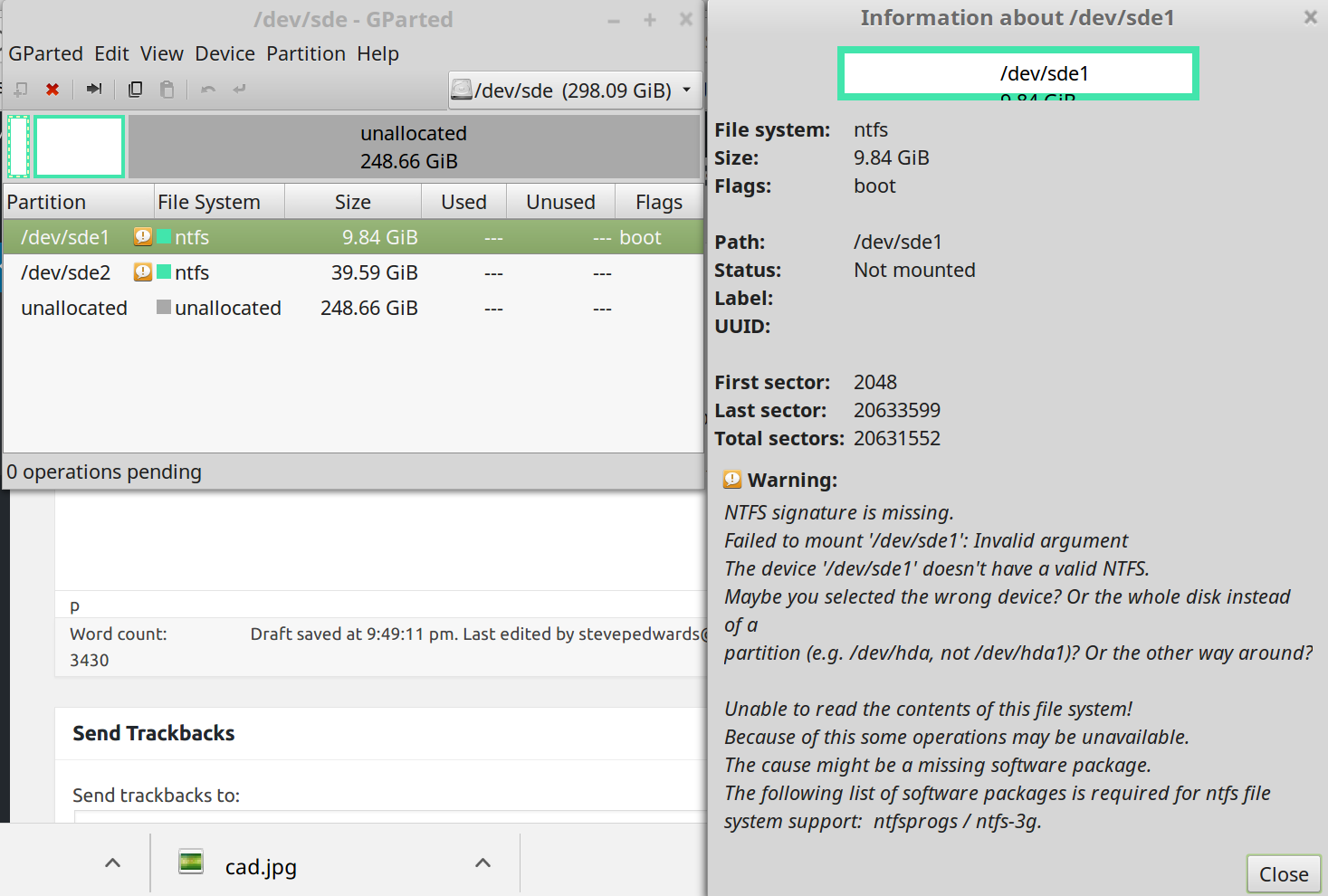Viewport: 1328px width, 896px height.
Task: Click the New partition toolbar icon
Action: pos(21,89)
